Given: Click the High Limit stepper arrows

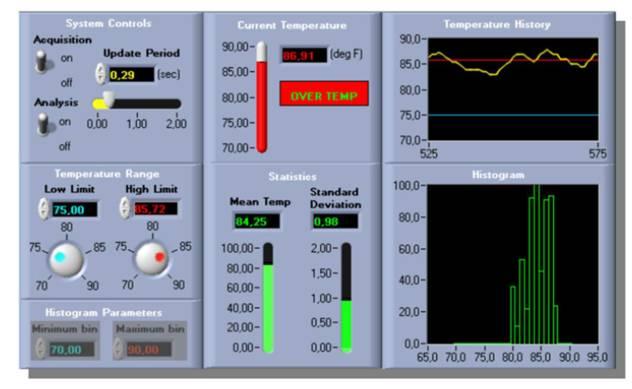Looking at the screenshot, I should click(125, 208).
